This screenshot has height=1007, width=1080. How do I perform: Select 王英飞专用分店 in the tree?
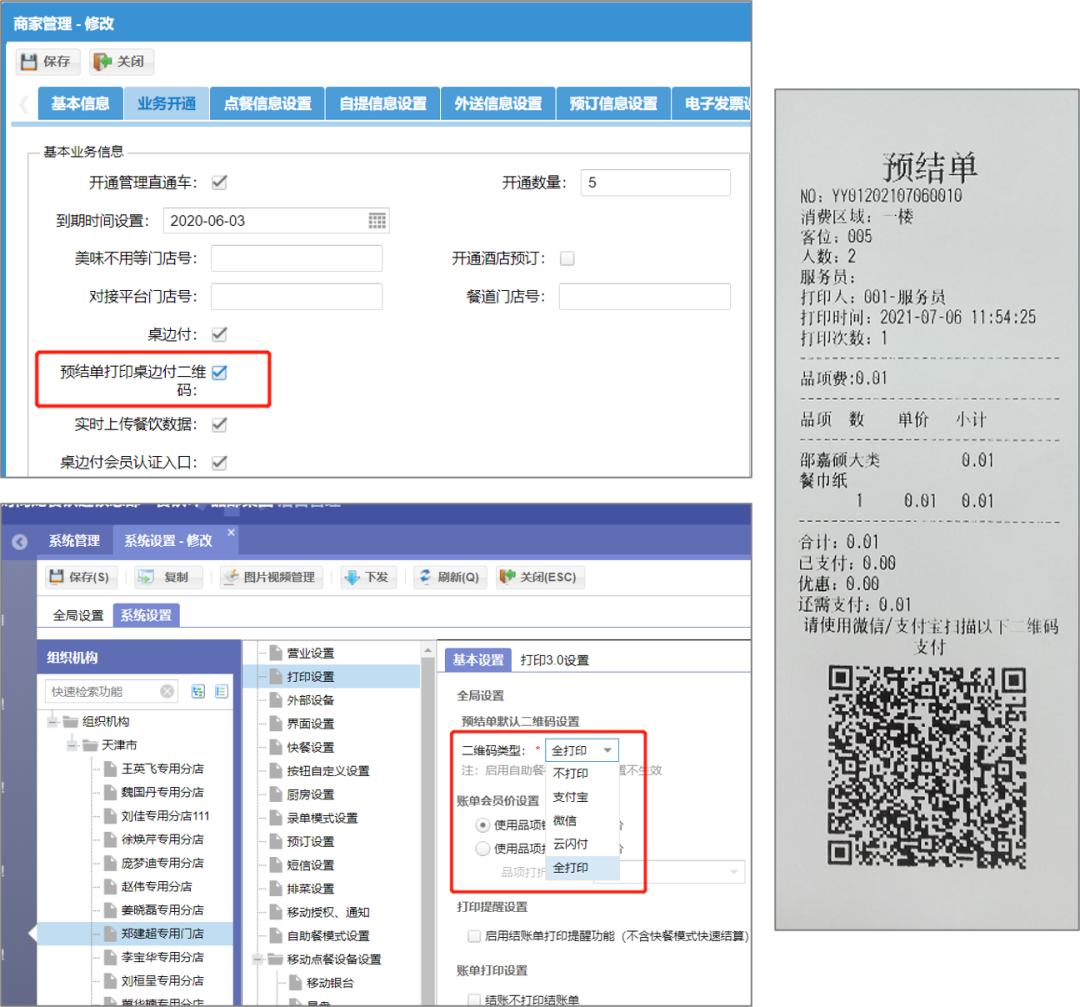pos(162,769)
